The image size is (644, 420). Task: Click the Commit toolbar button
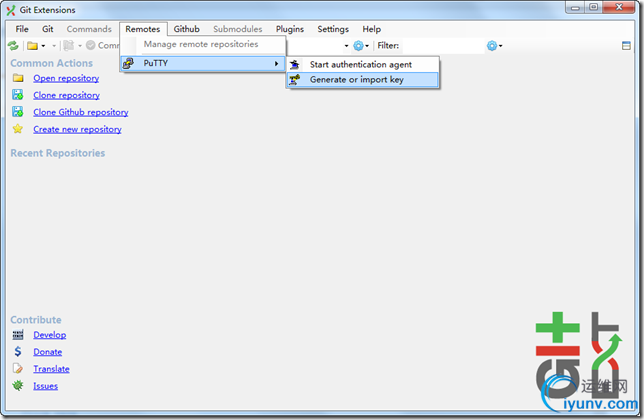[x=103, y=46]
